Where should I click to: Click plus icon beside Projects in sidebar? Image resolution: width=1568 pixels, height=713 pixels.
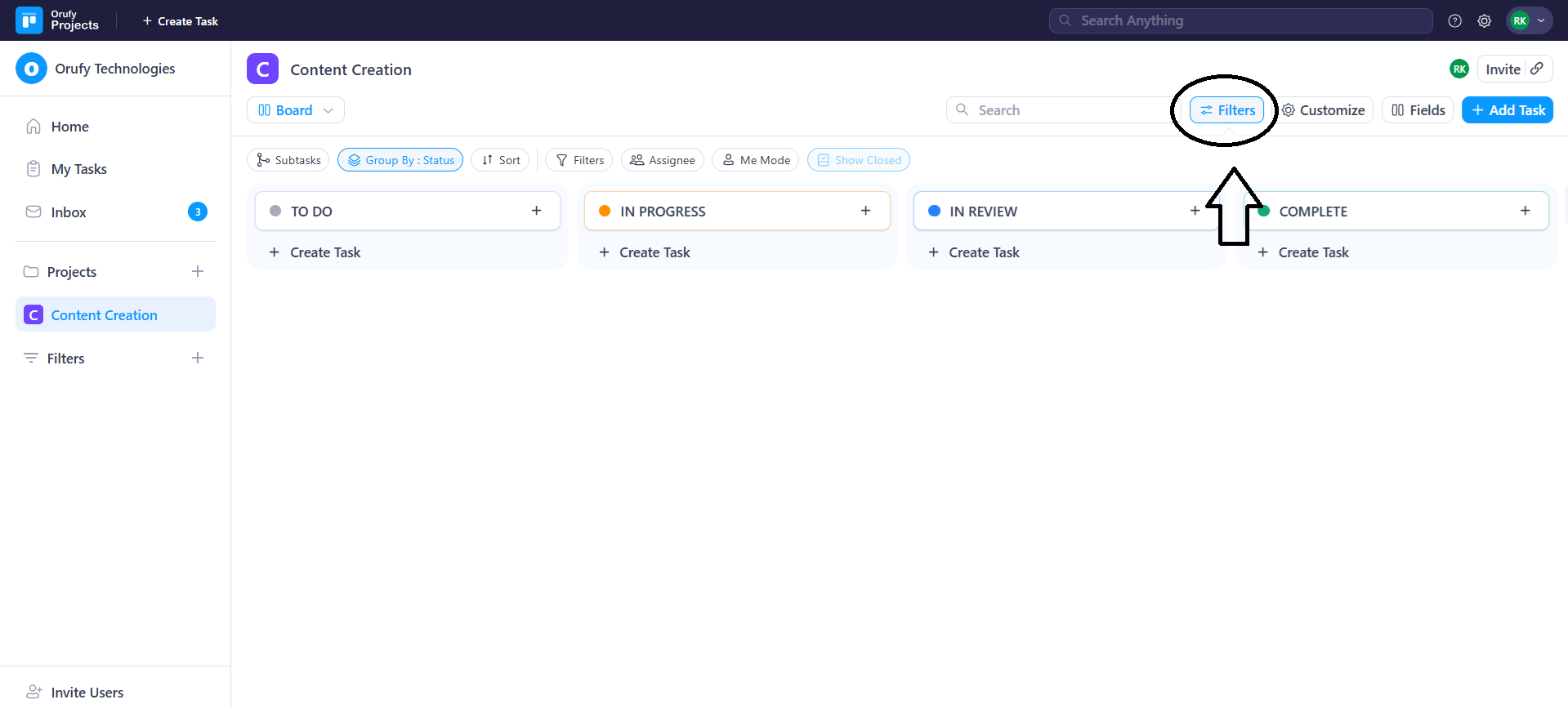coord(197,271)
